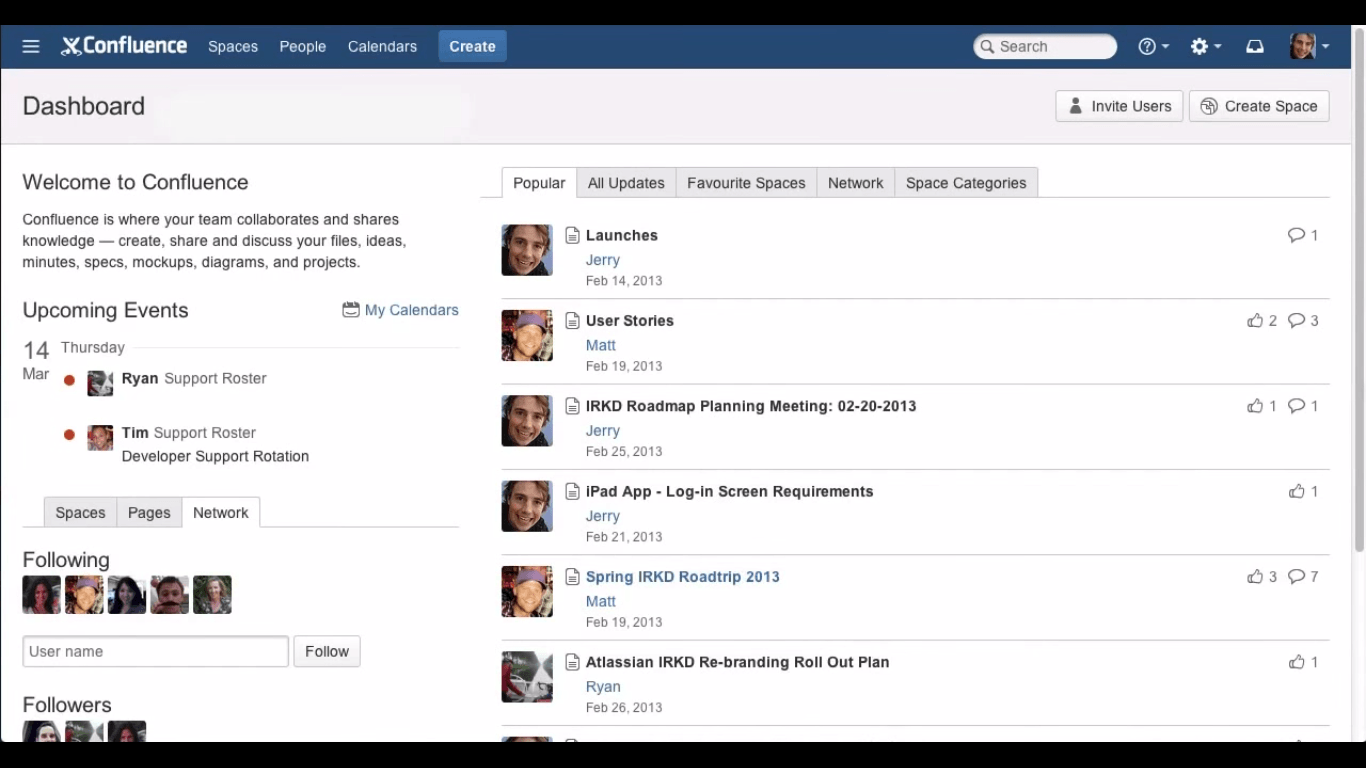Click the comment icon on Spring IRKD Roadtrip 2013

[1297, 576]
